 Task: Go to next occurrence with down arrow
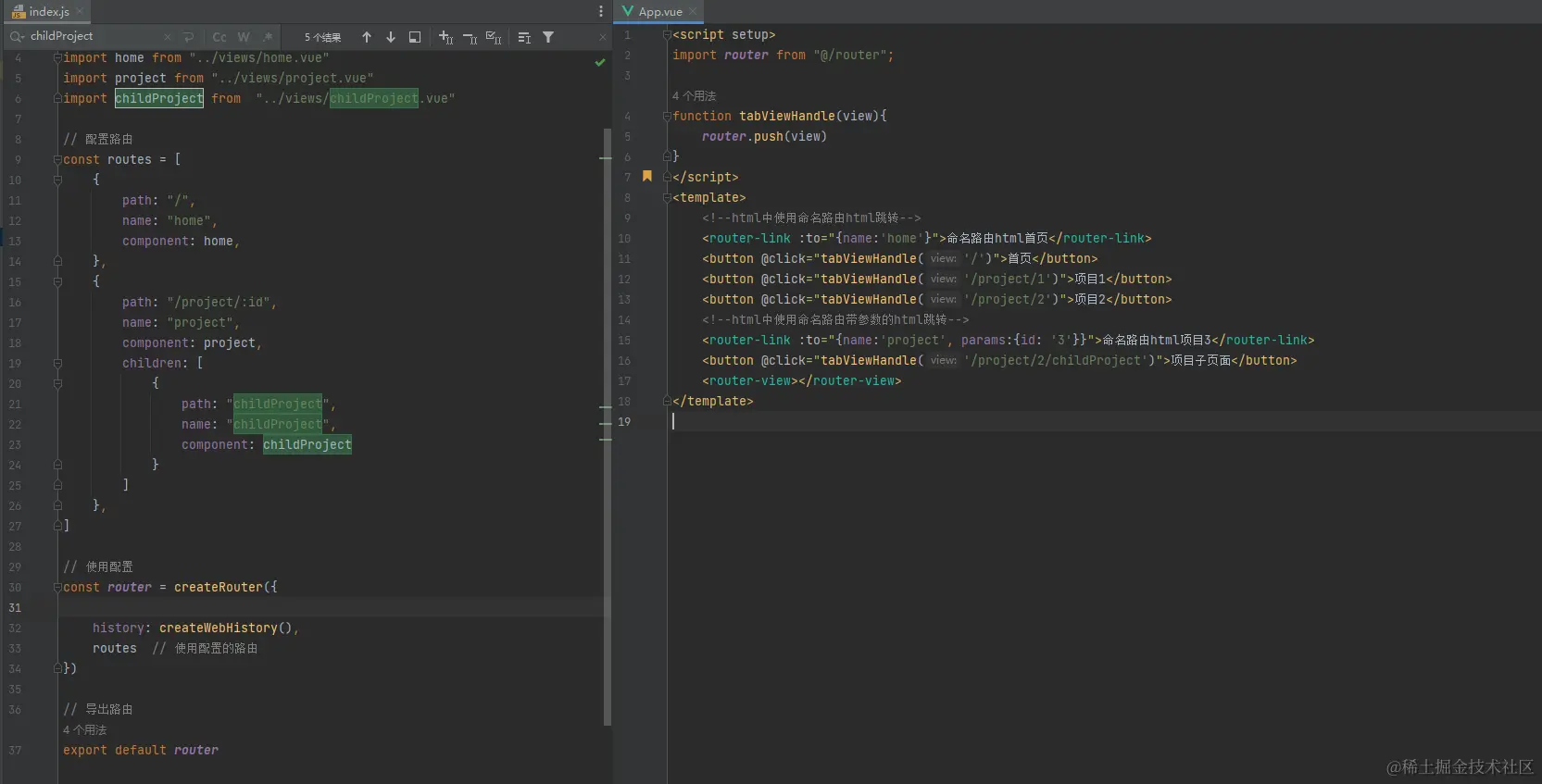[391, 37]
